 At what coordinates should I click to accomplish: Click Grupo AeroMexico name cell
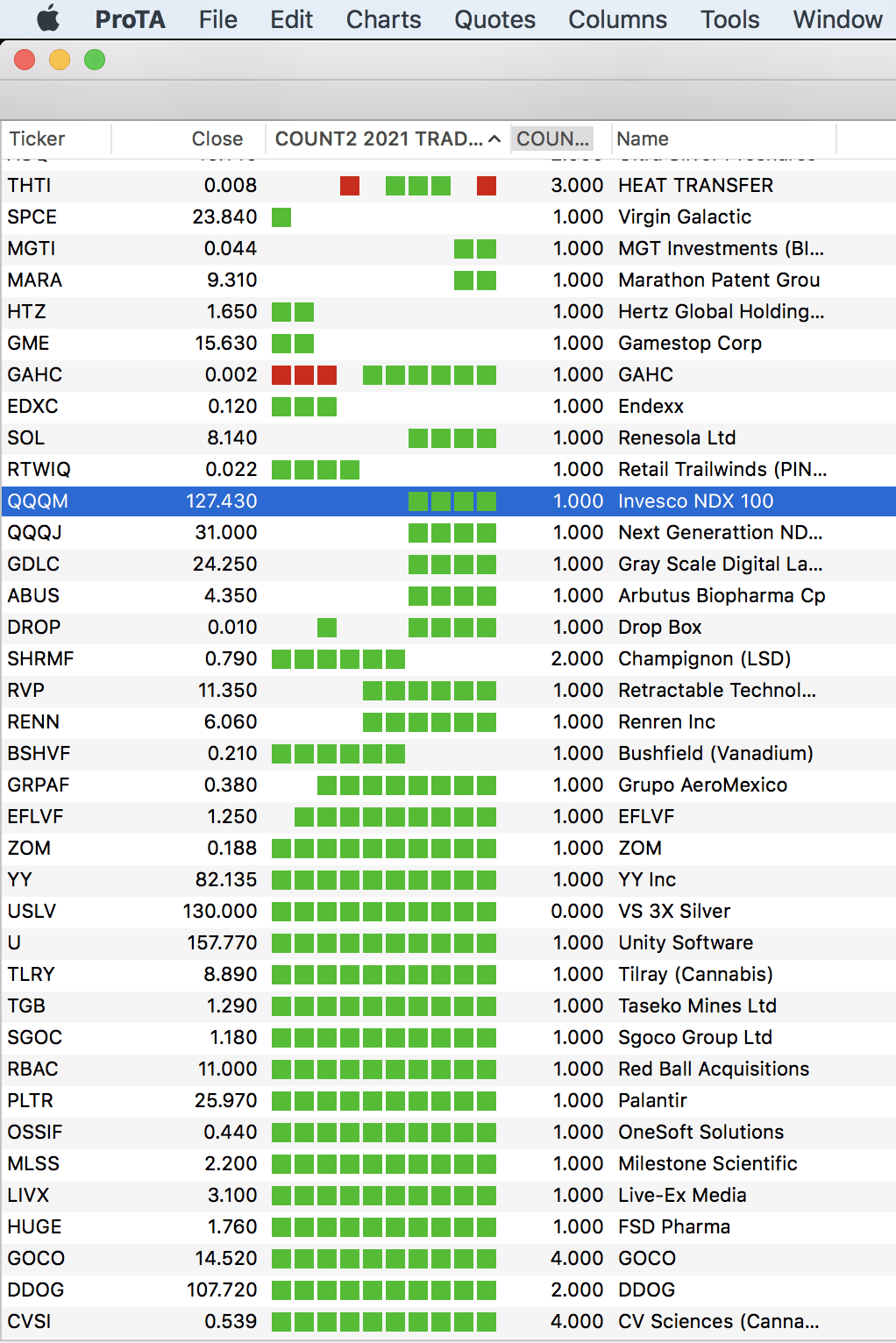pyautogui.click(x=702, y=785)
